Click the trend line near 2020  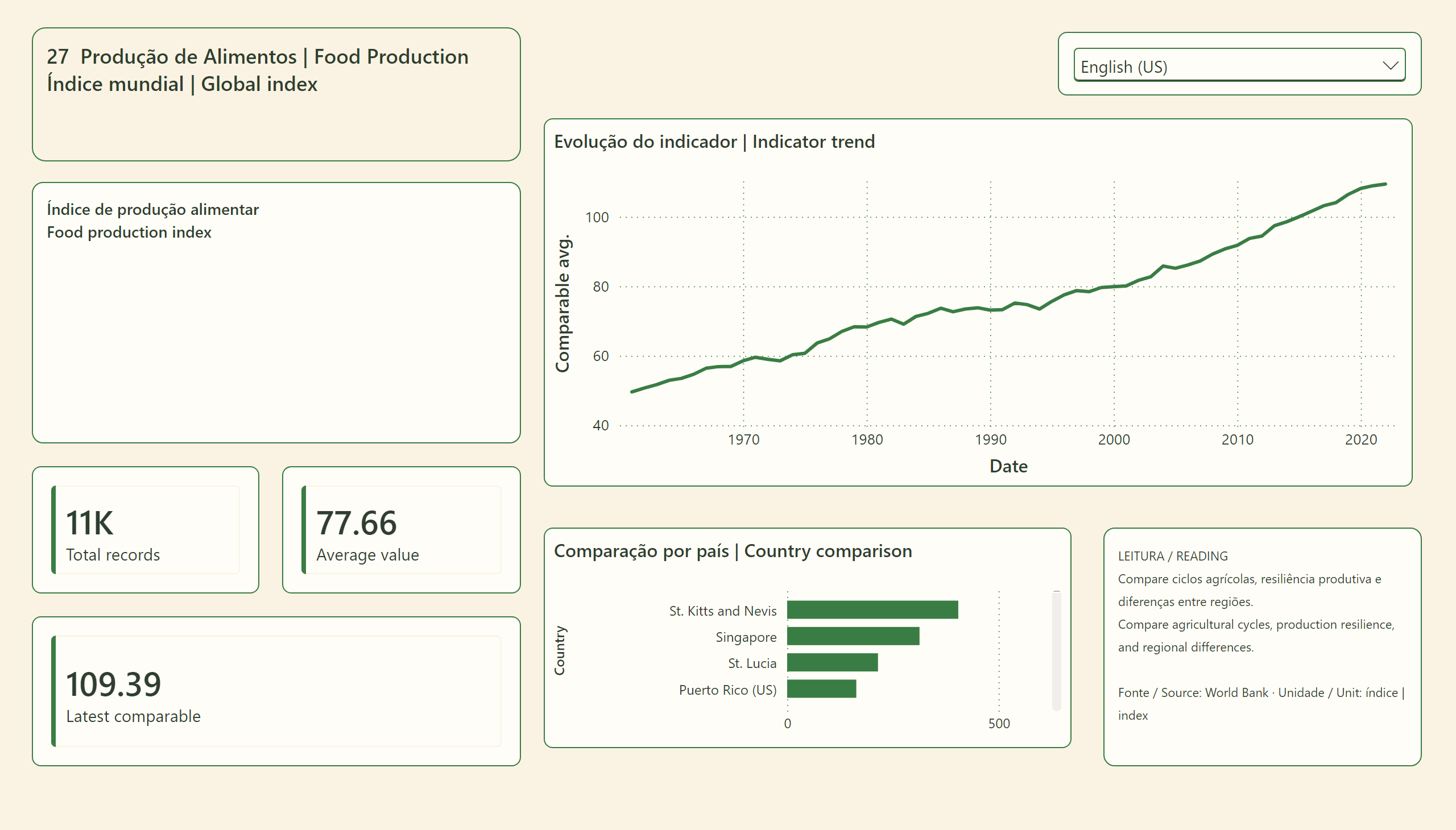coord(1361,189)
